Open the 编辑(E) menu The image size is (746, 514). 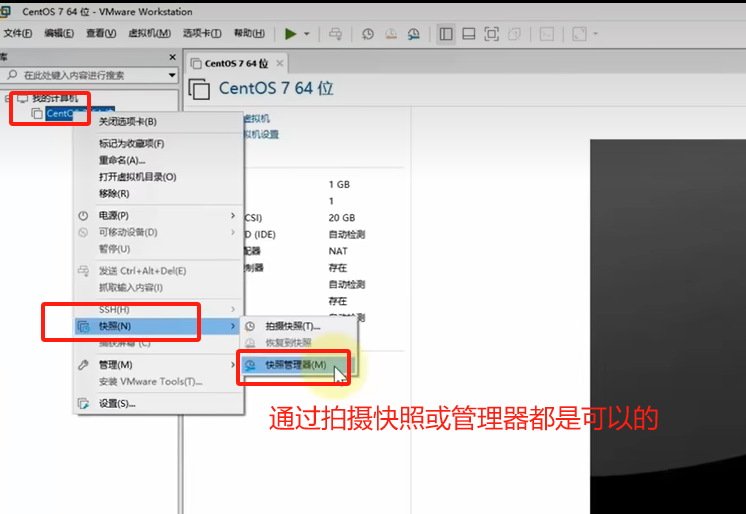coord(59,33)
